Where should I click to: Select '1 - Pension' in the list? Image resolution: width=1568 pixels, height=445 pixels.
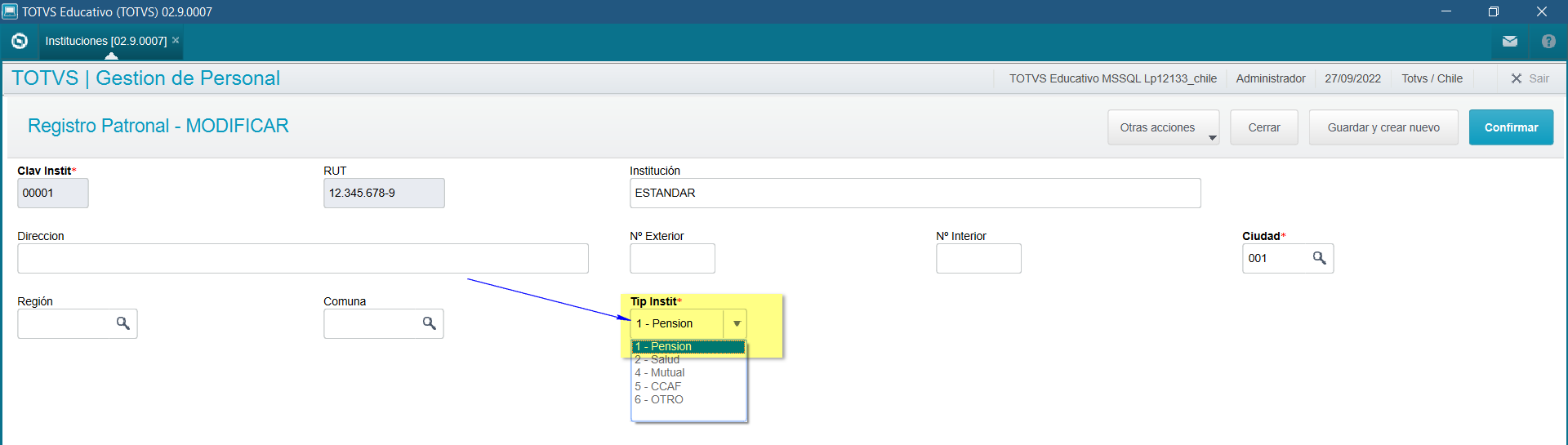(x=688, y=346)
